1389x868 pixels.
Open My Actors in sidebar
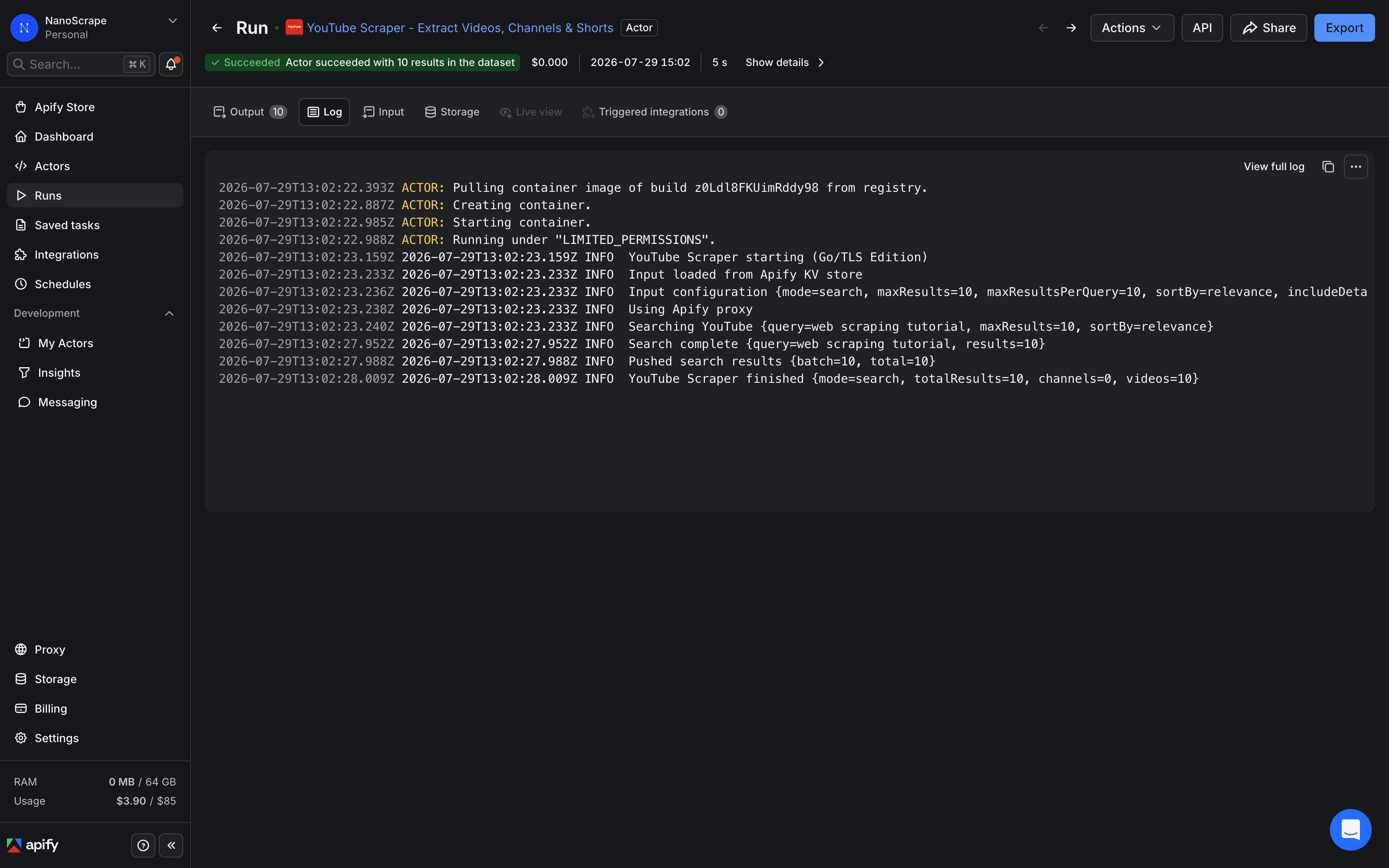(95, 343)
